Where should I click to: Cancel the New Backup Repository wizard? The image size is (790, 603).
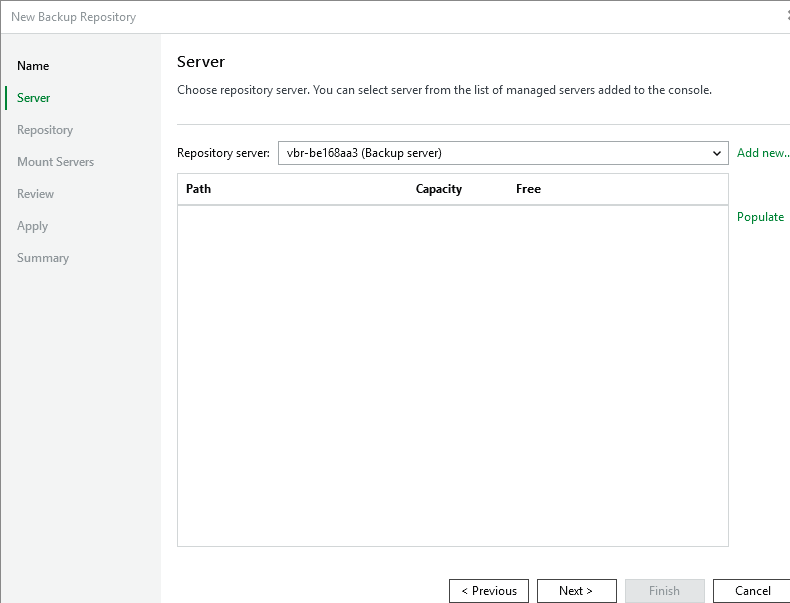click(x=752, y=591)
